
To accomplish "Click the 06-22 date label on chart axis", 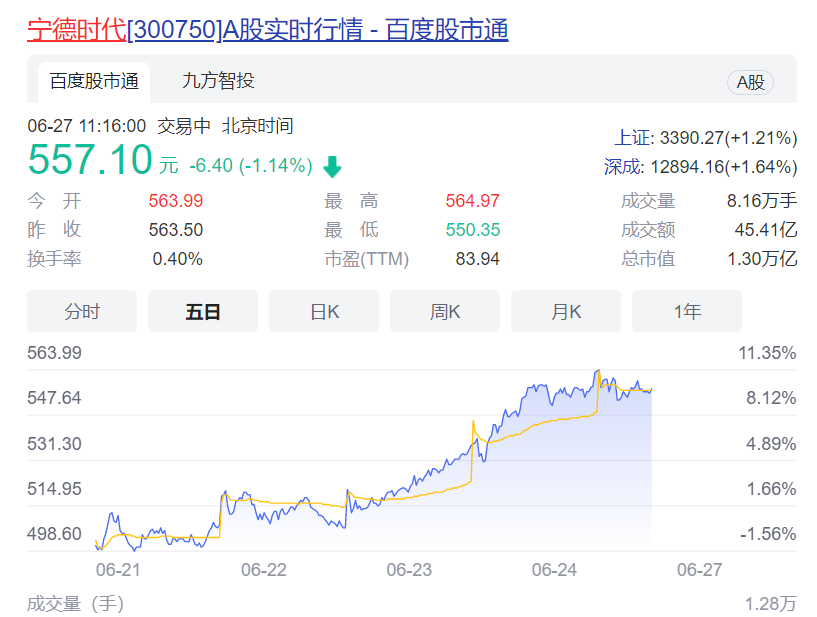I will (x=264, y=570).
